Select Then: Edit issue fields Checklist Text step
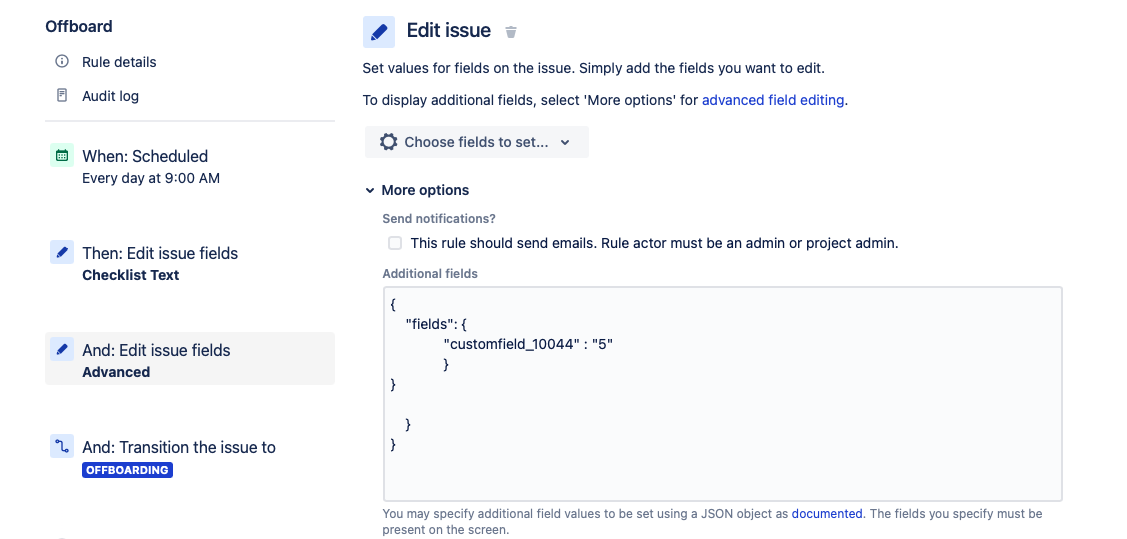Screen dimensions: 1127x539 (x=190, y=263)
